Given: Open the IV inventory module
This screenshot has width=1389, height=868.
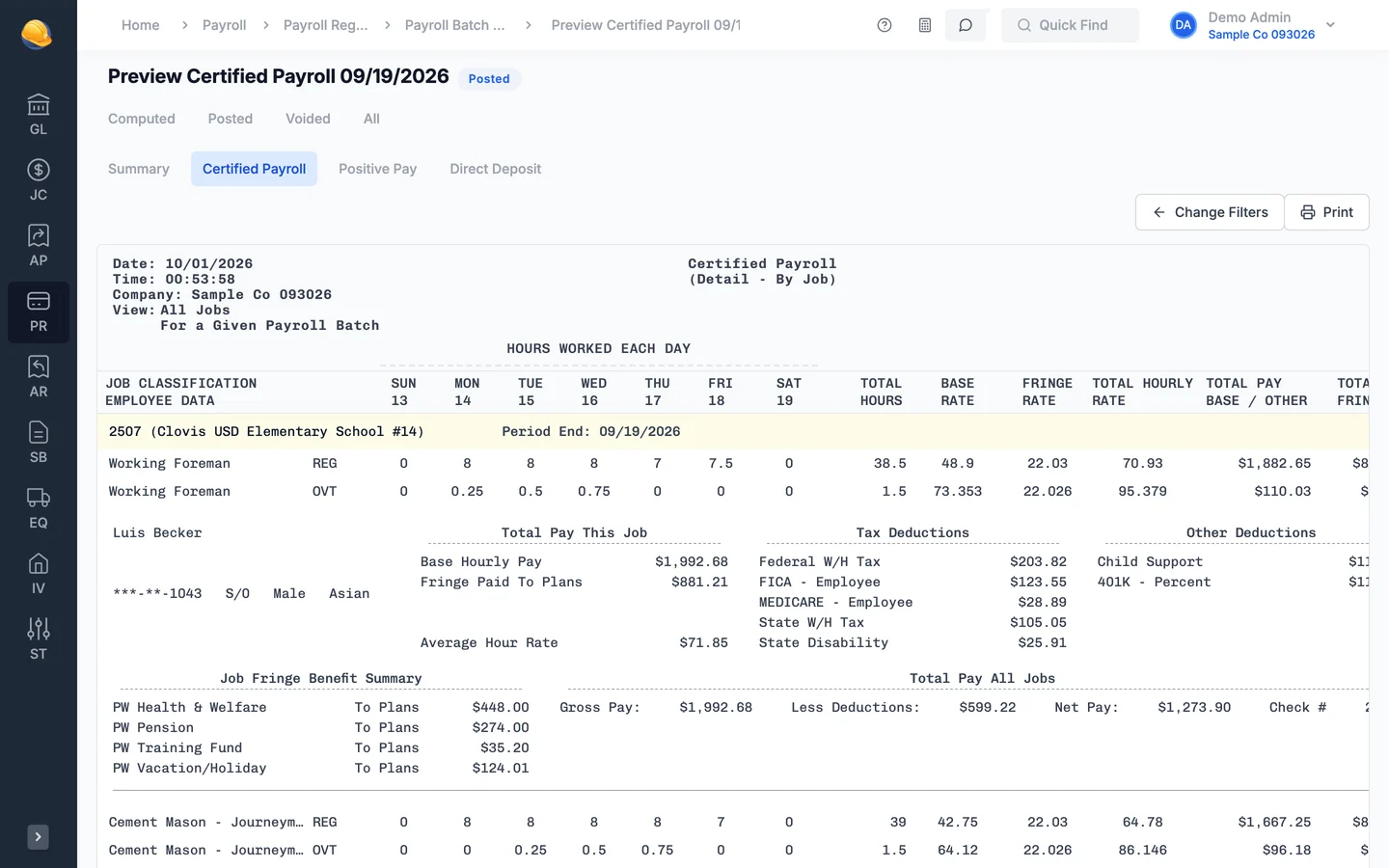Looking at the screenshot, I should click(39, 574).
